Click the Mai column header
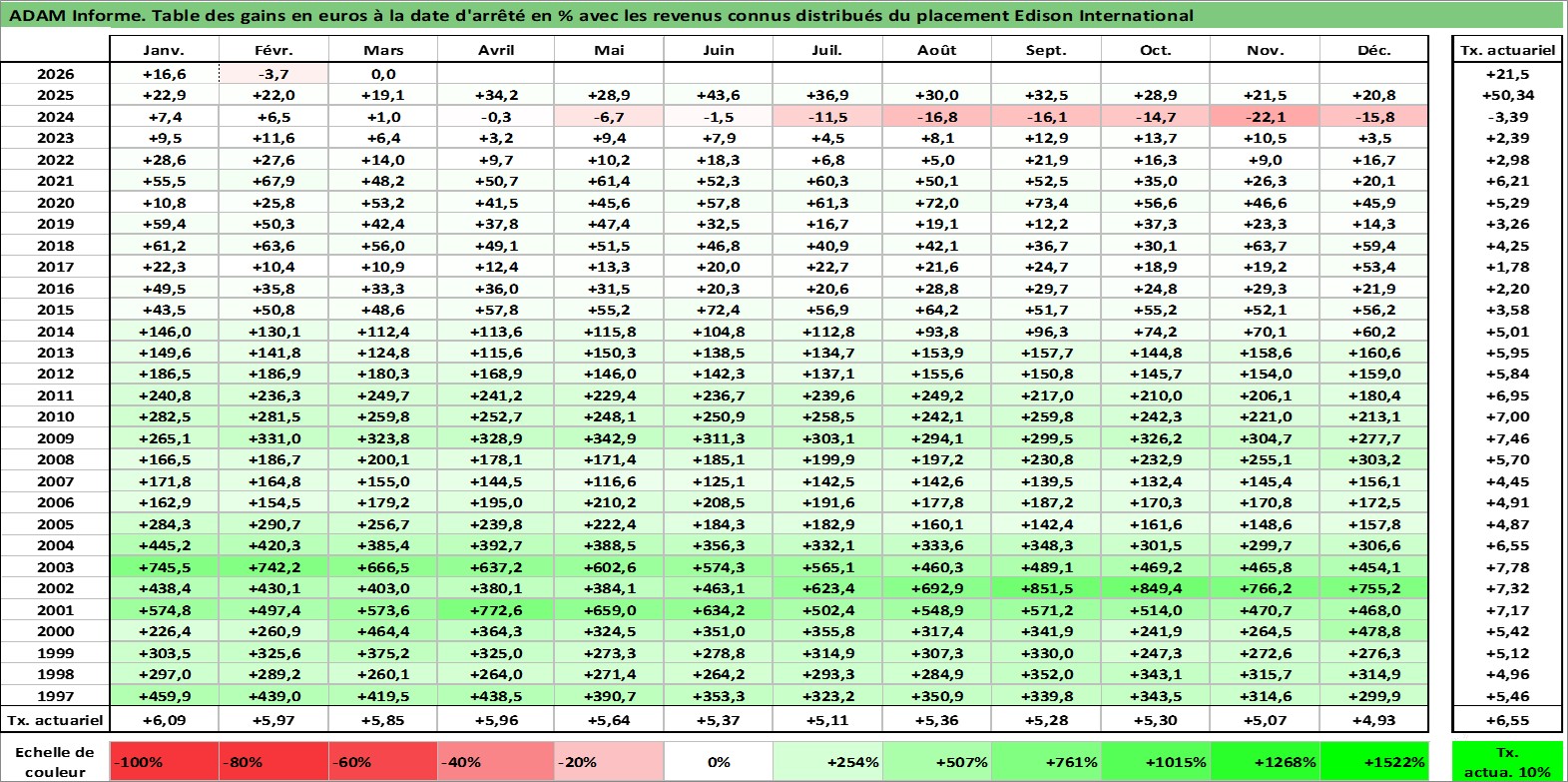The height and width of the screenshot is (782, 1568). [609, 50]
